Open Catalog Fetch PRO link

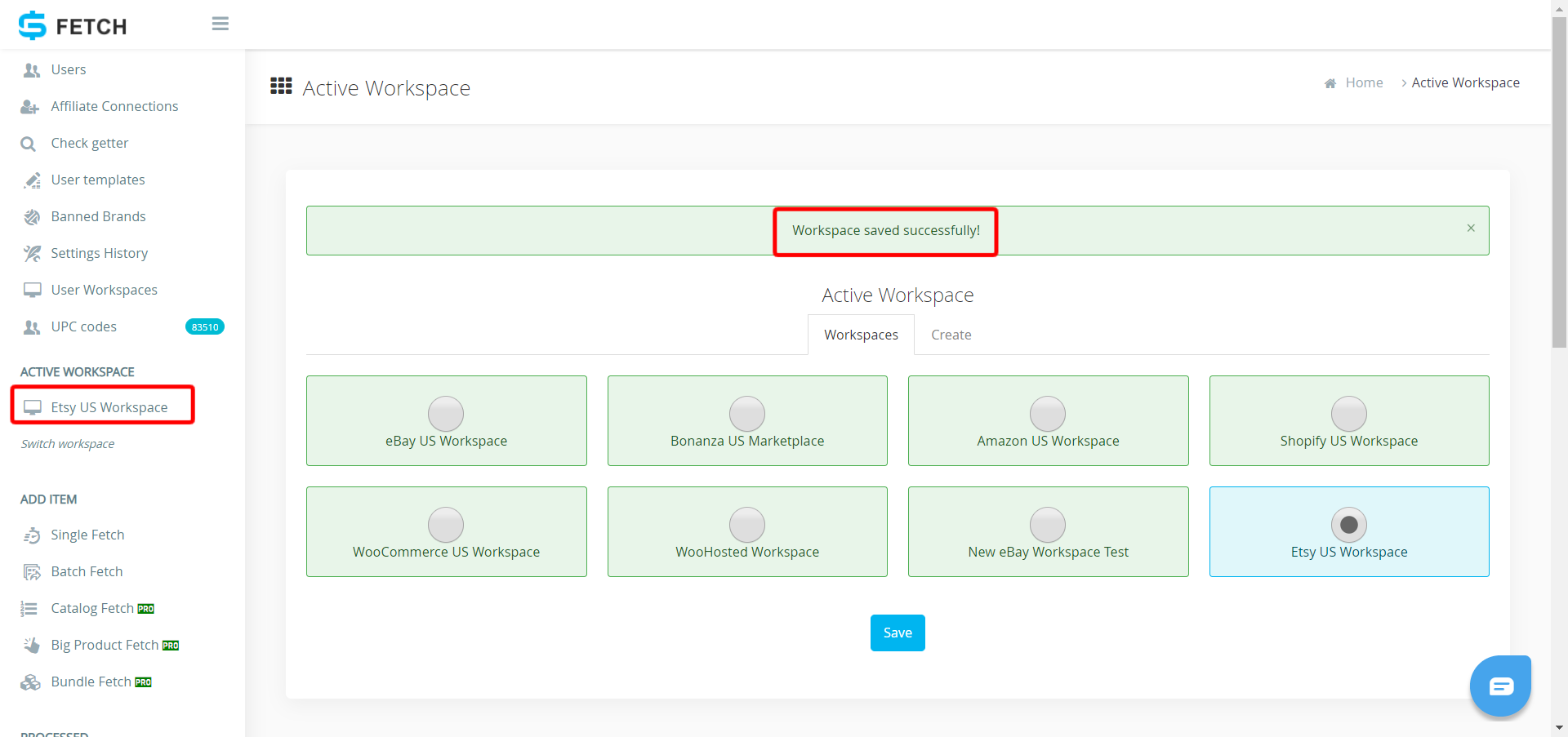[x=102, y=609]
